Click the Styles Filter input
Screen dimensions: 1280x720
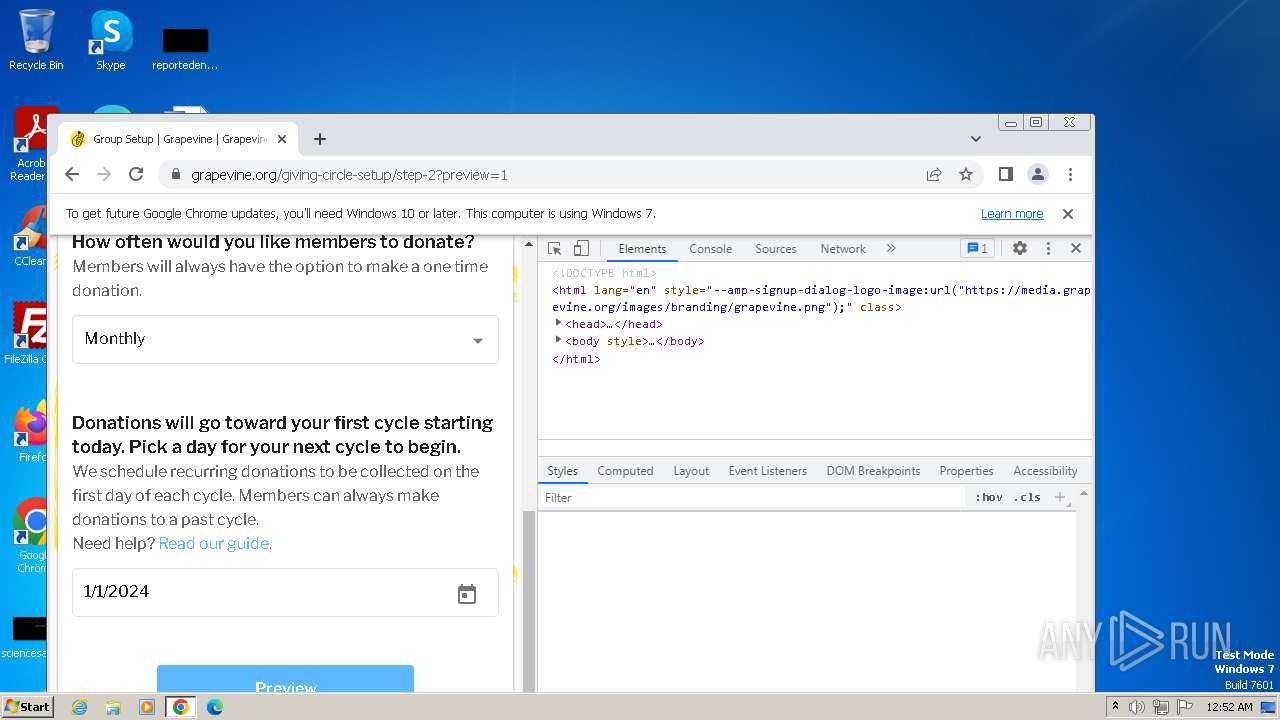coord(753,497)
